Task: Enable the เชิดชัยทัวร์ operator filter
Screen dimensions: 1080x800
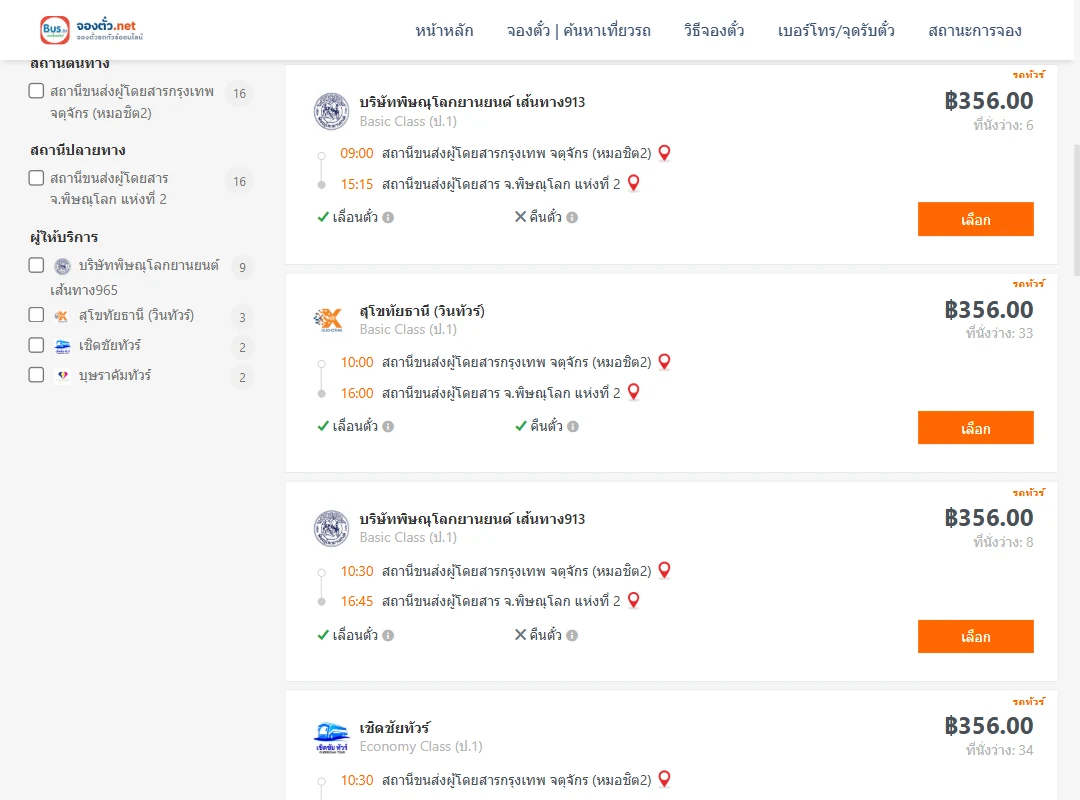Action: (37, 345)
